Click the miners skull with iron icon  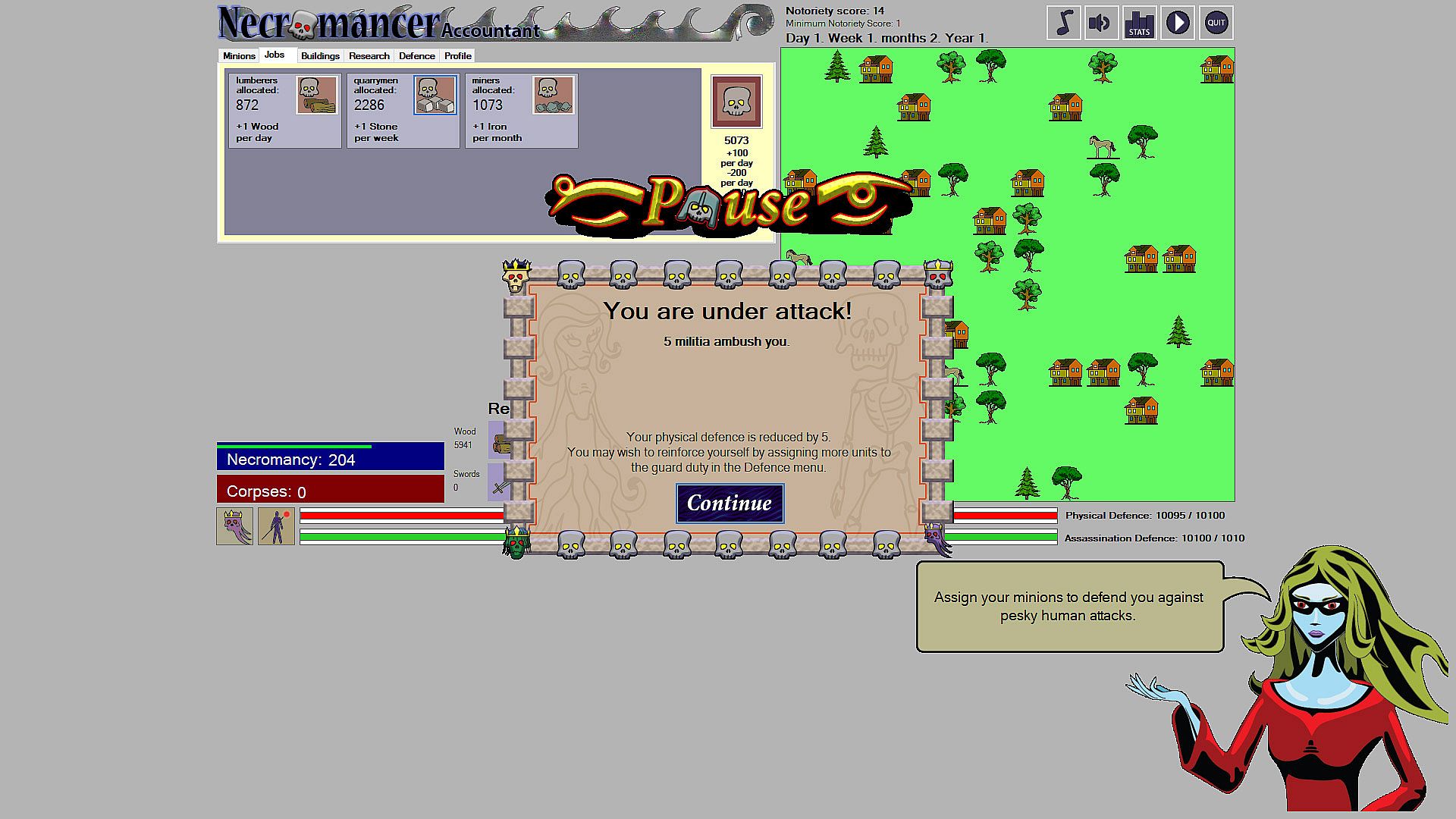[553, 96]
